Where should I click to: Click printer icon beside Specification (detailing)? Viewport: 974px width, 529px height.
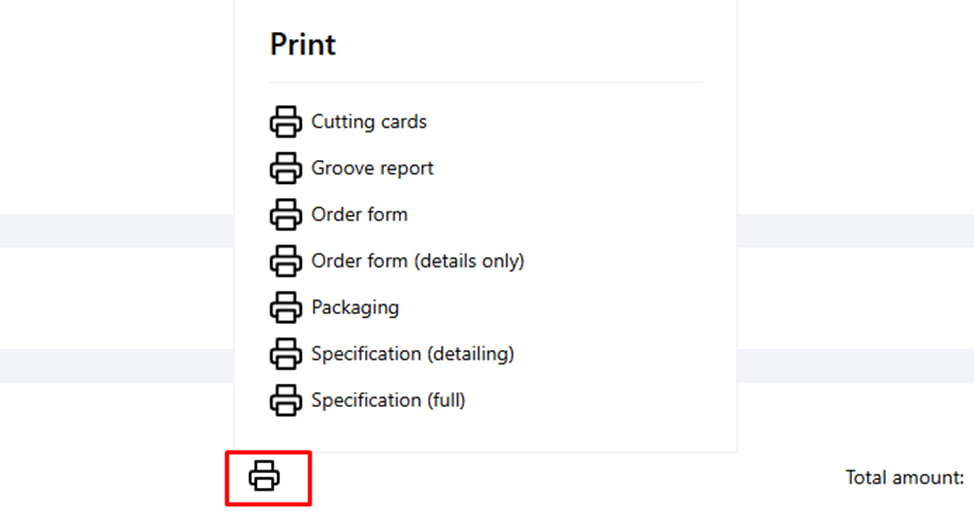click(286, 353)
